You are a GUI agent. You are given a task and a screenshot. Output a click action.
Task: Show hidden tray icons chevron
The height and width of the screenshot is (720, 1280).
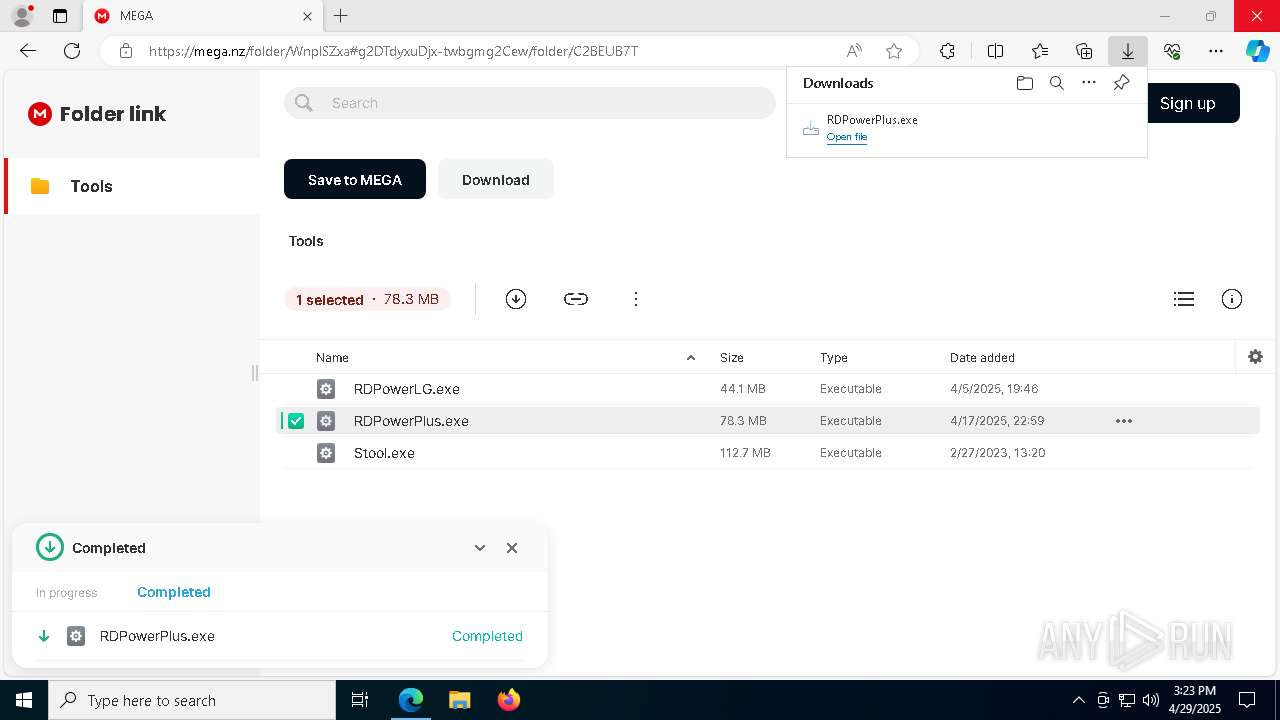point(1078,700)
